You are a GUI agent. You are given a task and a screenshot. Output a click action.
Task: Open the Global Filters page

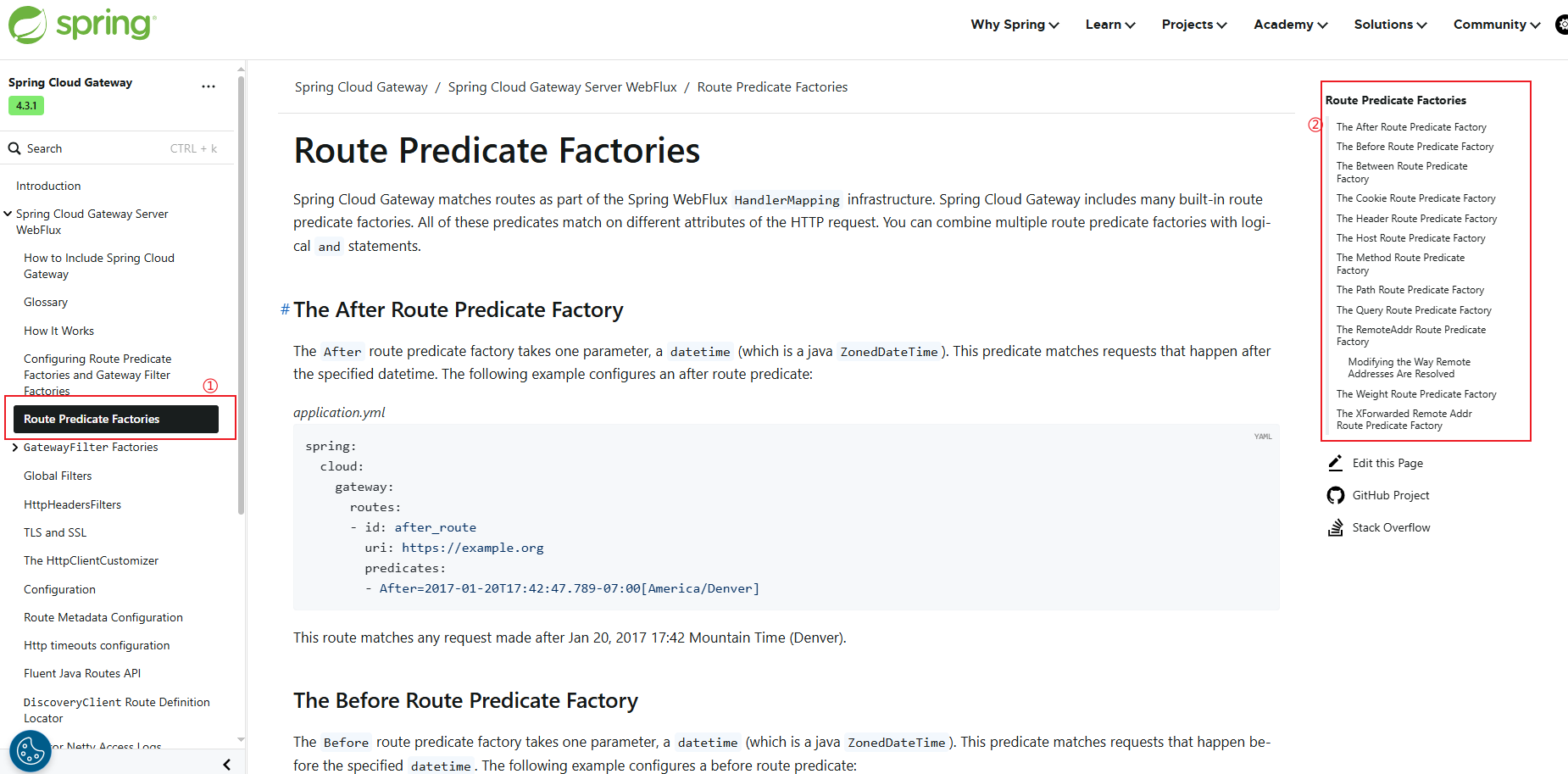pos(58,476)
